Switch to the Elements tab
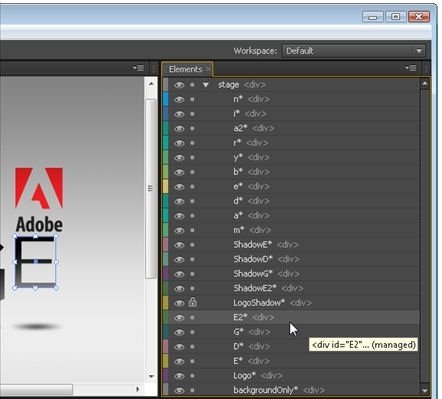This screenshot has width=442, height=399. 185,69
